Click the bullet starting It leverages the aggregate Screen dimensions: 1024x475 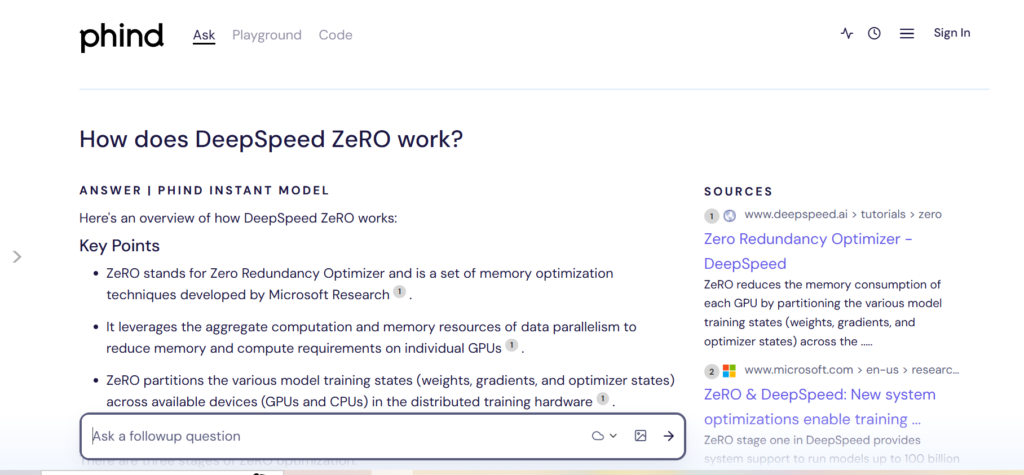pyautogui.click(x=372, y=337)
